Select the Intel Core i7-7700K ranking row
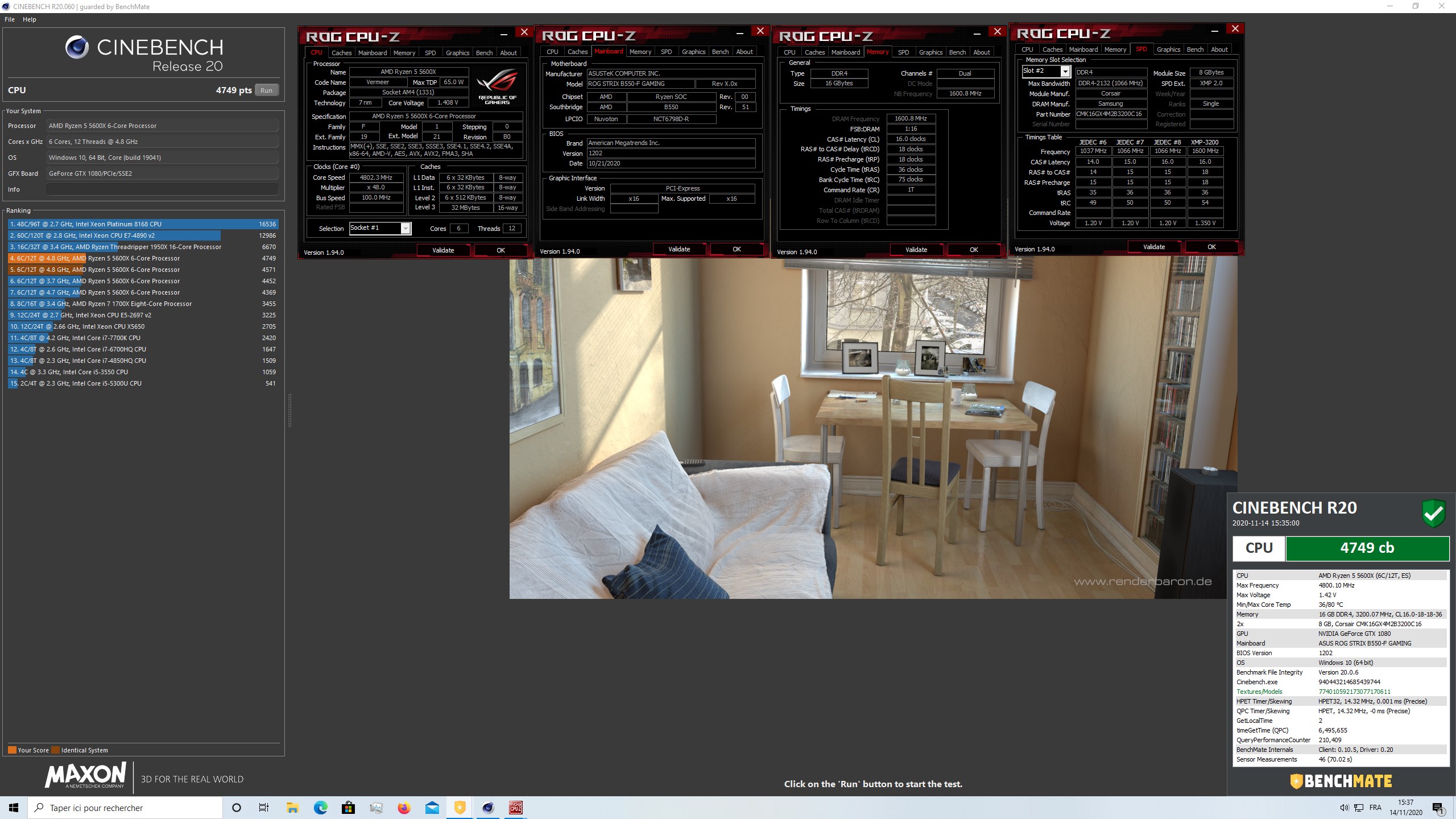 (143, 338)
